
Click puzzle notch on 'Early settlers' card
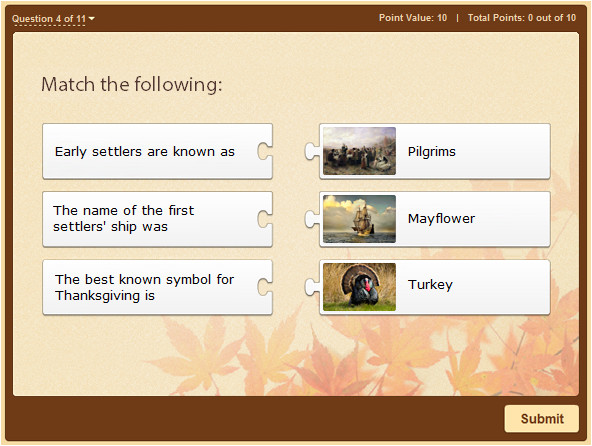[x=265, y=151]
